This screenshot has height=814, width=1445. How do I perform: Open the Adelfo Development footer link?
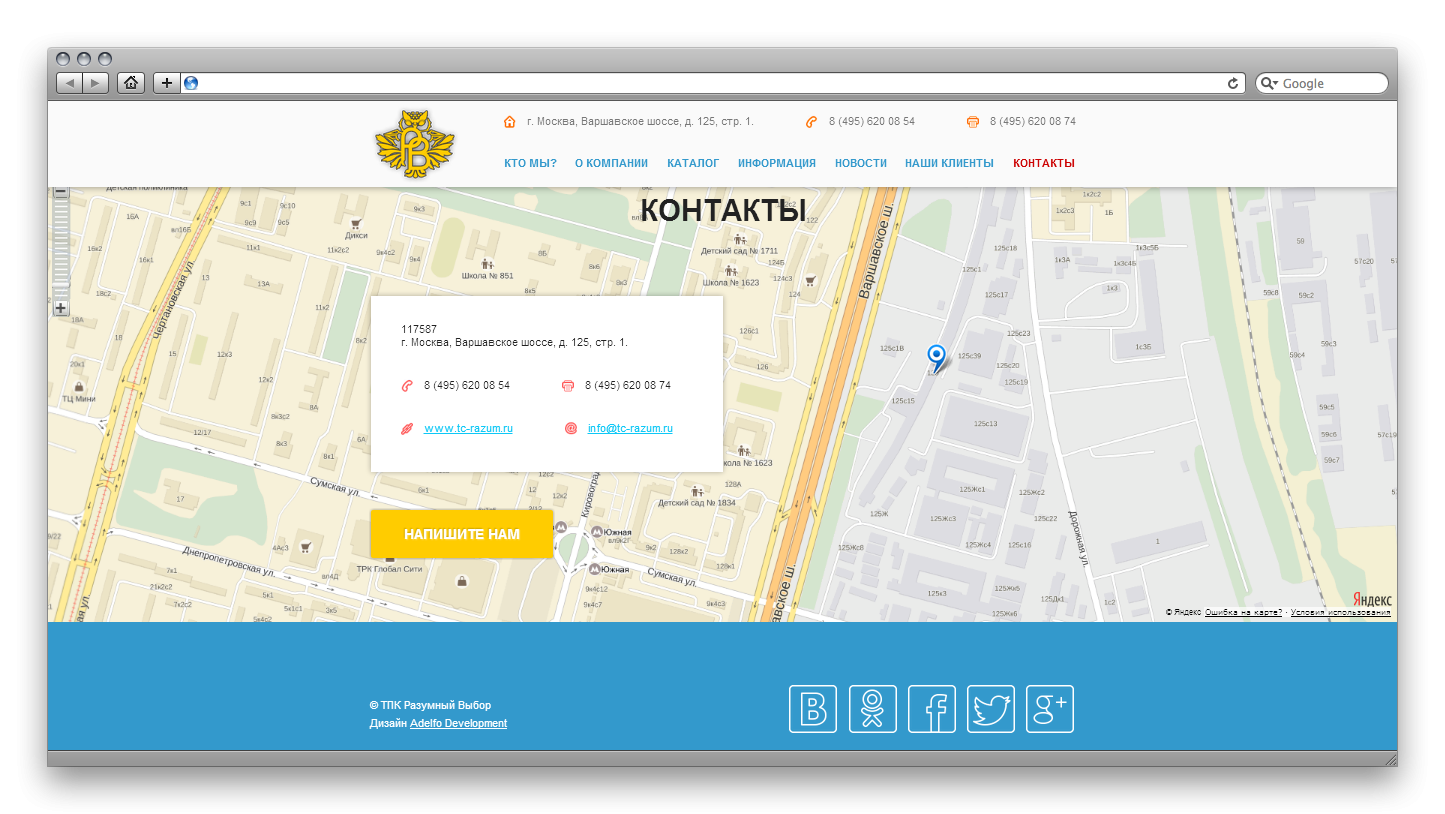click(458, 723)
